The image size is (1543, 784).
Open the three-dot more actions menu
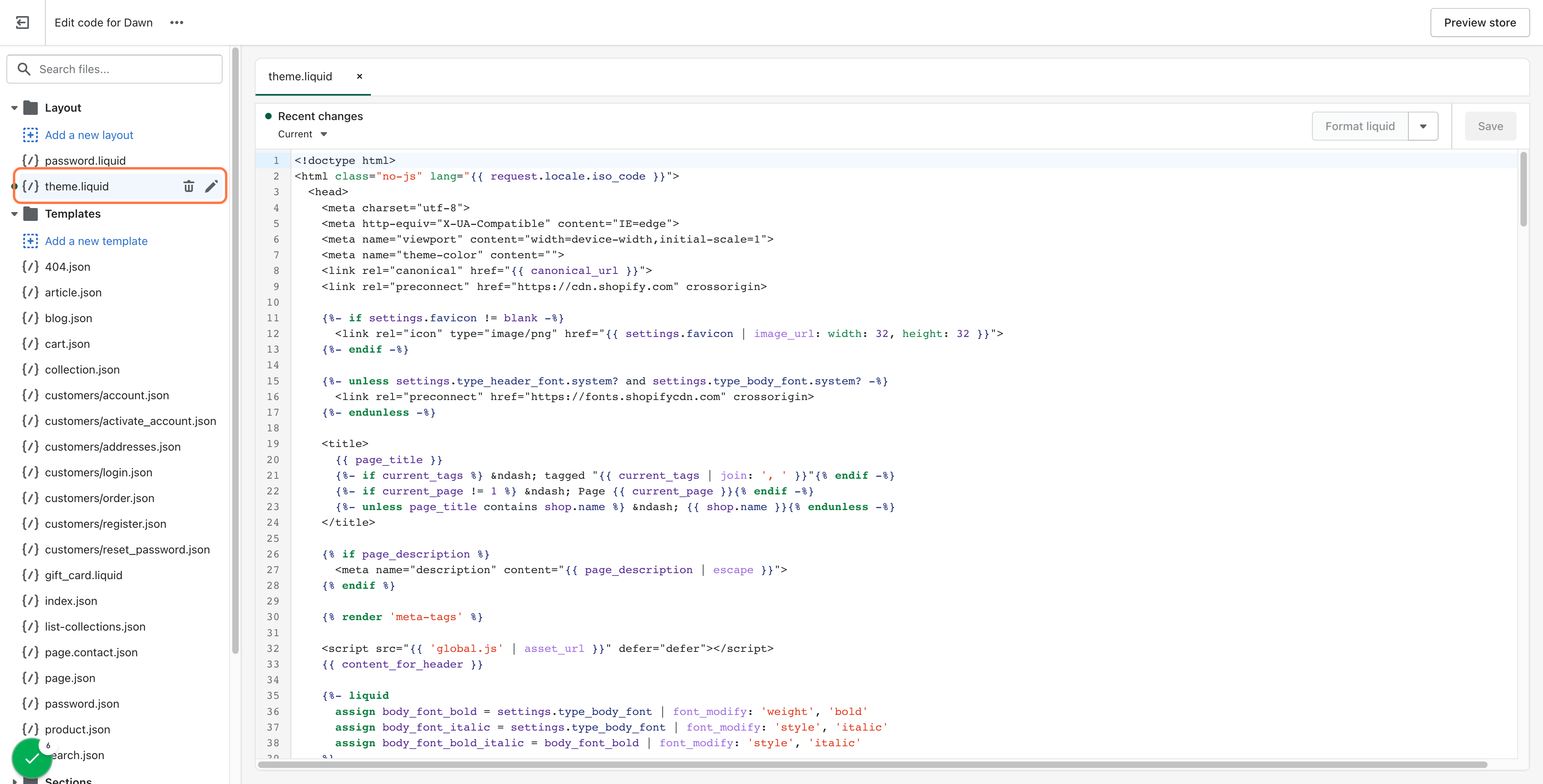click(x=177, y=23)
